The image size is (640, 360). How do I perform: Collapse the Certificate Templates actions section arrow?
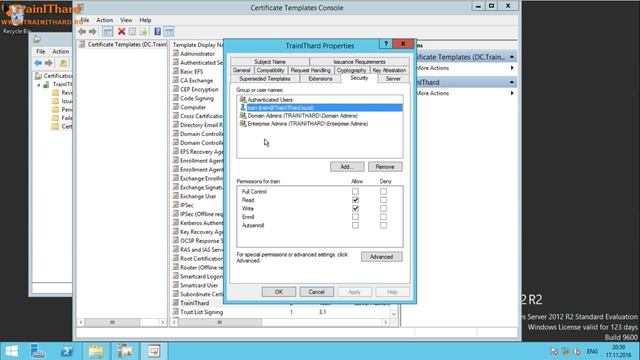[x=511, y=57]
